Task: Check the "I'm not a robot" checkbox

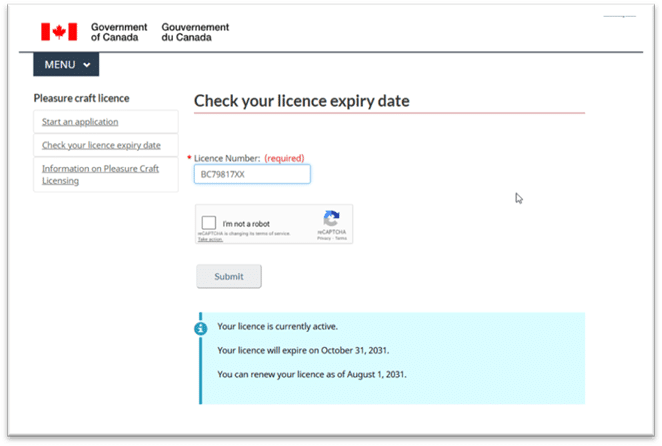Action: point(208,223)
